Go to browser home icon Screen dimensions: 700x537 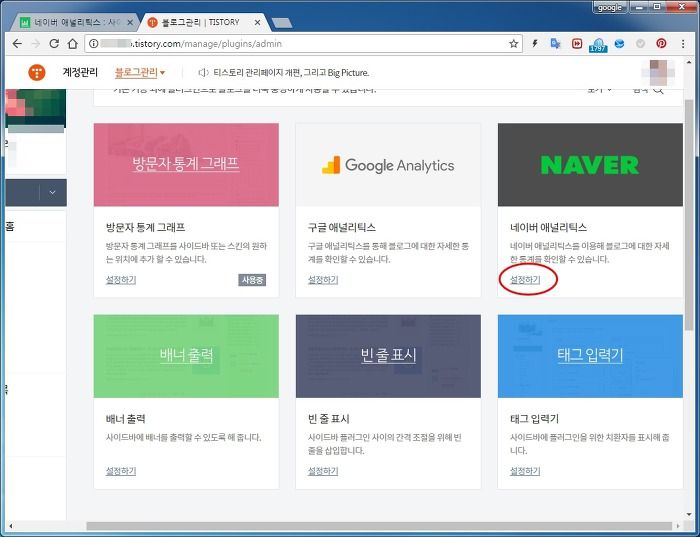pos(72,44)
